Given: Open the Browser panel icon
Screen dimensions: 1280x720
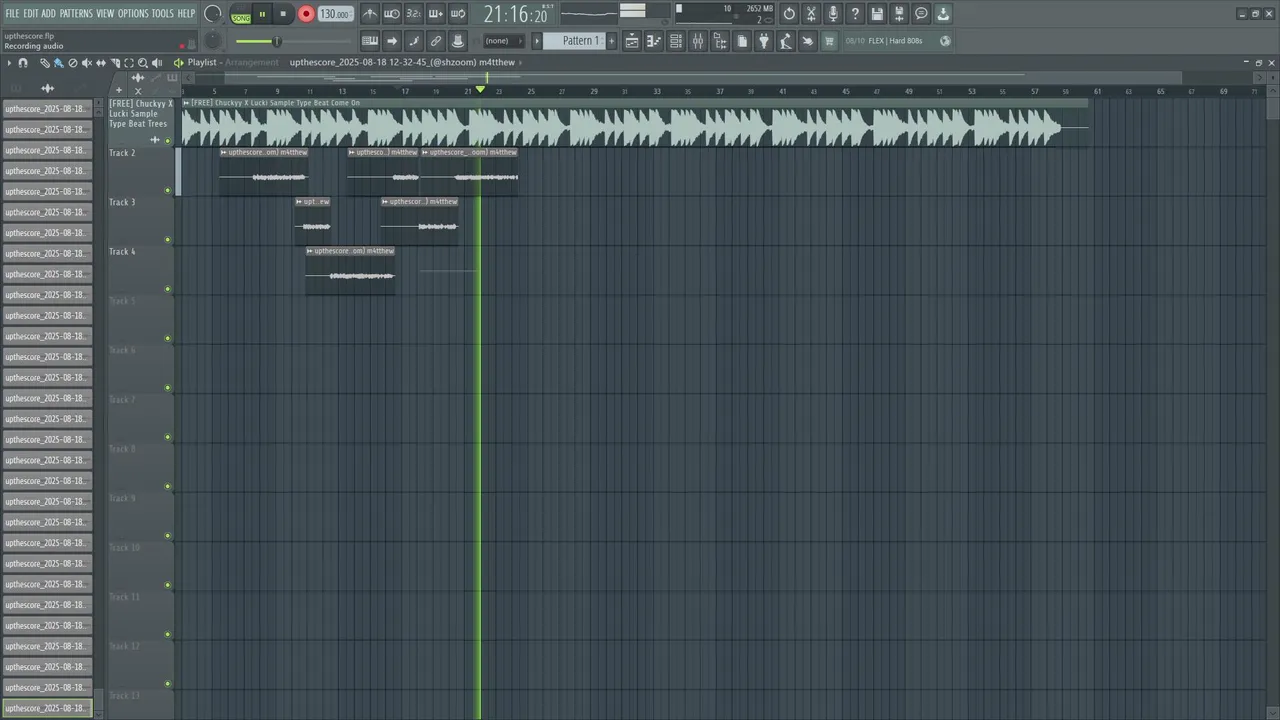Looking at the screenshot, I should pyautogui.click(x=720, y=41).
